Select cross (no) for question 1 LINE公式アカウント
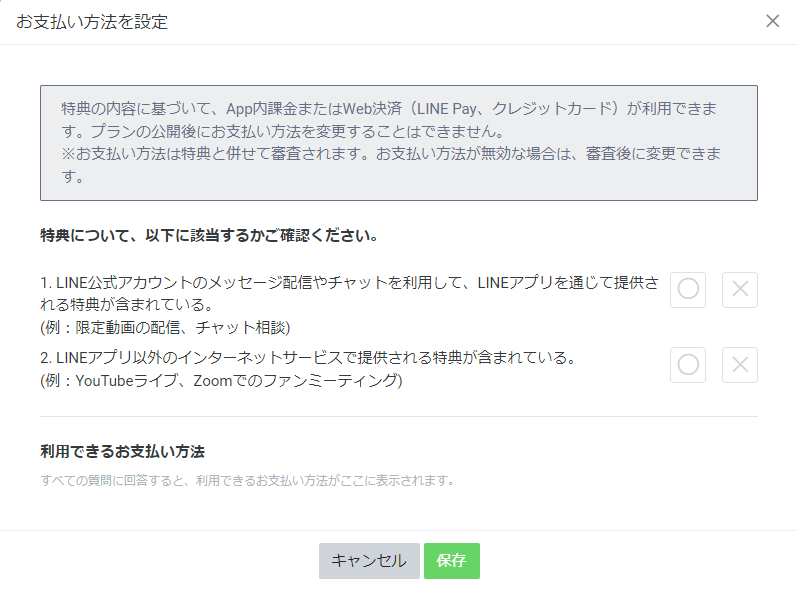Screen dimensions: 797x589 740,290
